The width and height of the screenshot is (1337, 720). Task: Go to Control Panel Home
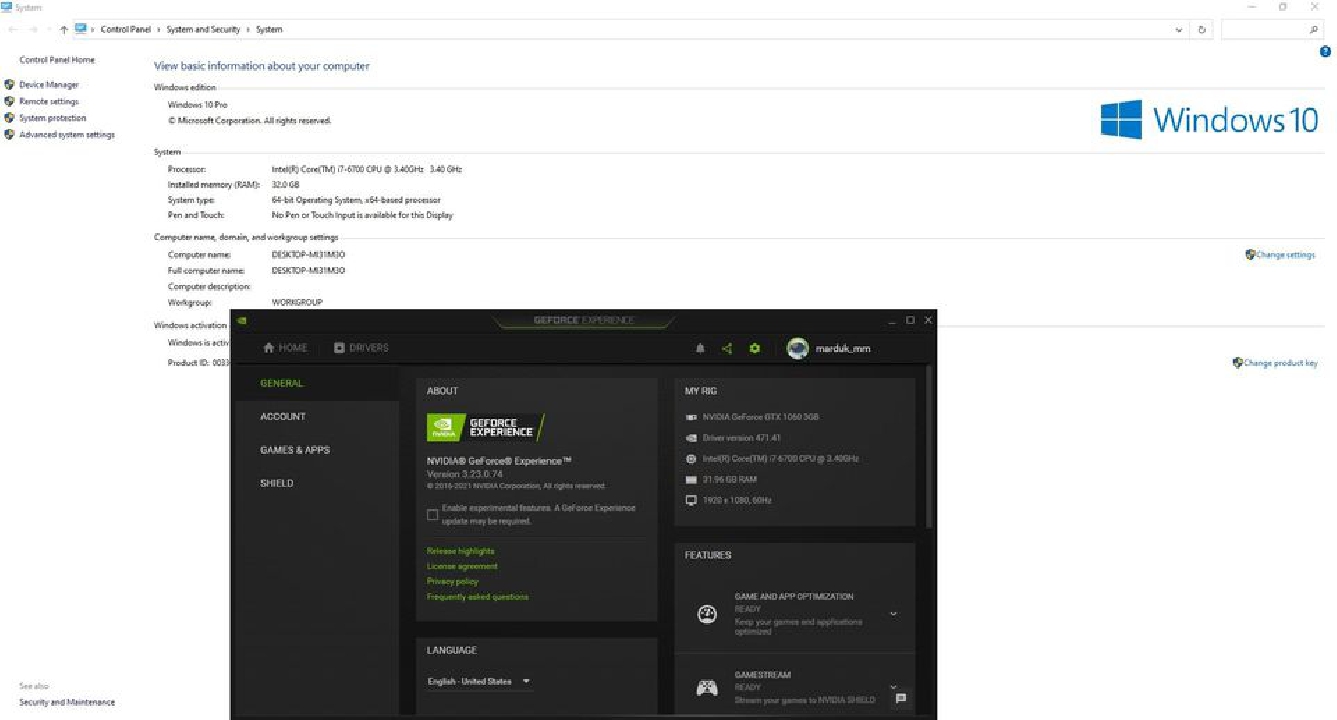coord(57,60)
